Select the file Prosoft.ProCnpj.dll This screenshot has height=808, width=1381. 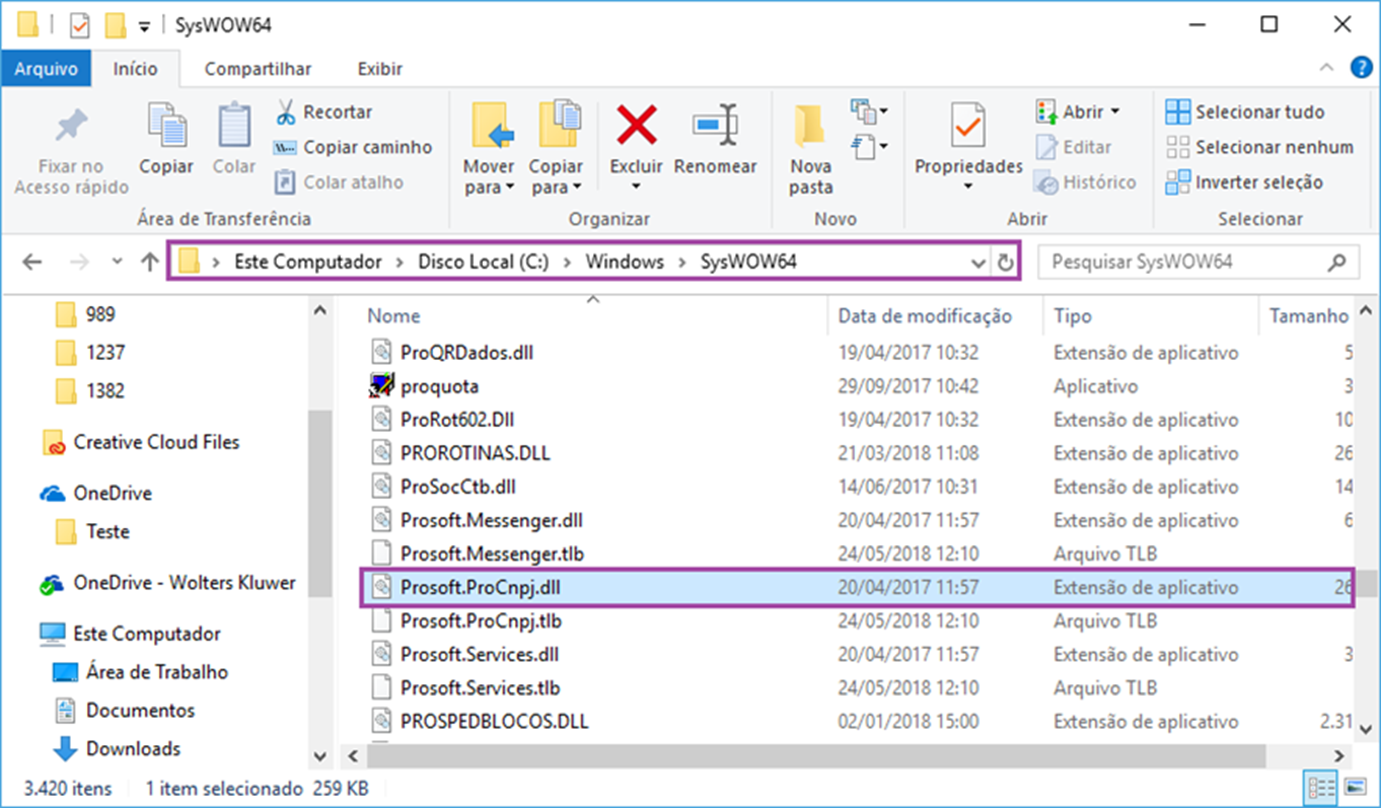858,588
